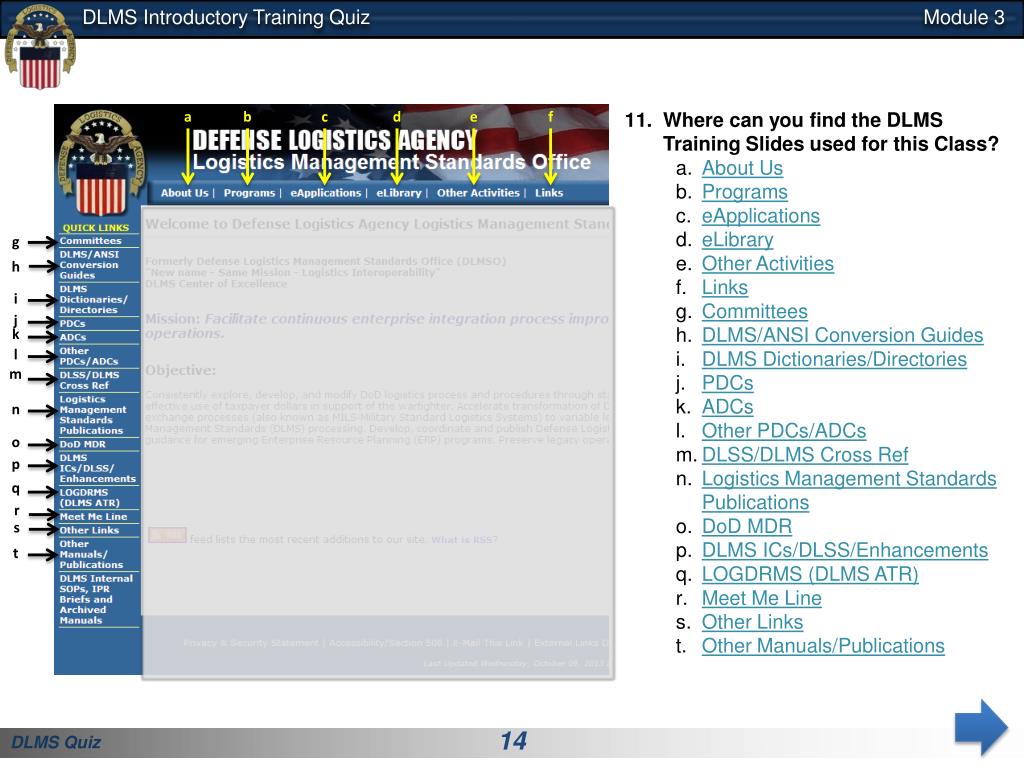The image size is (1024, 768).
Task: Click the 'Module 3' header label
Action: [x=964, y=18]
